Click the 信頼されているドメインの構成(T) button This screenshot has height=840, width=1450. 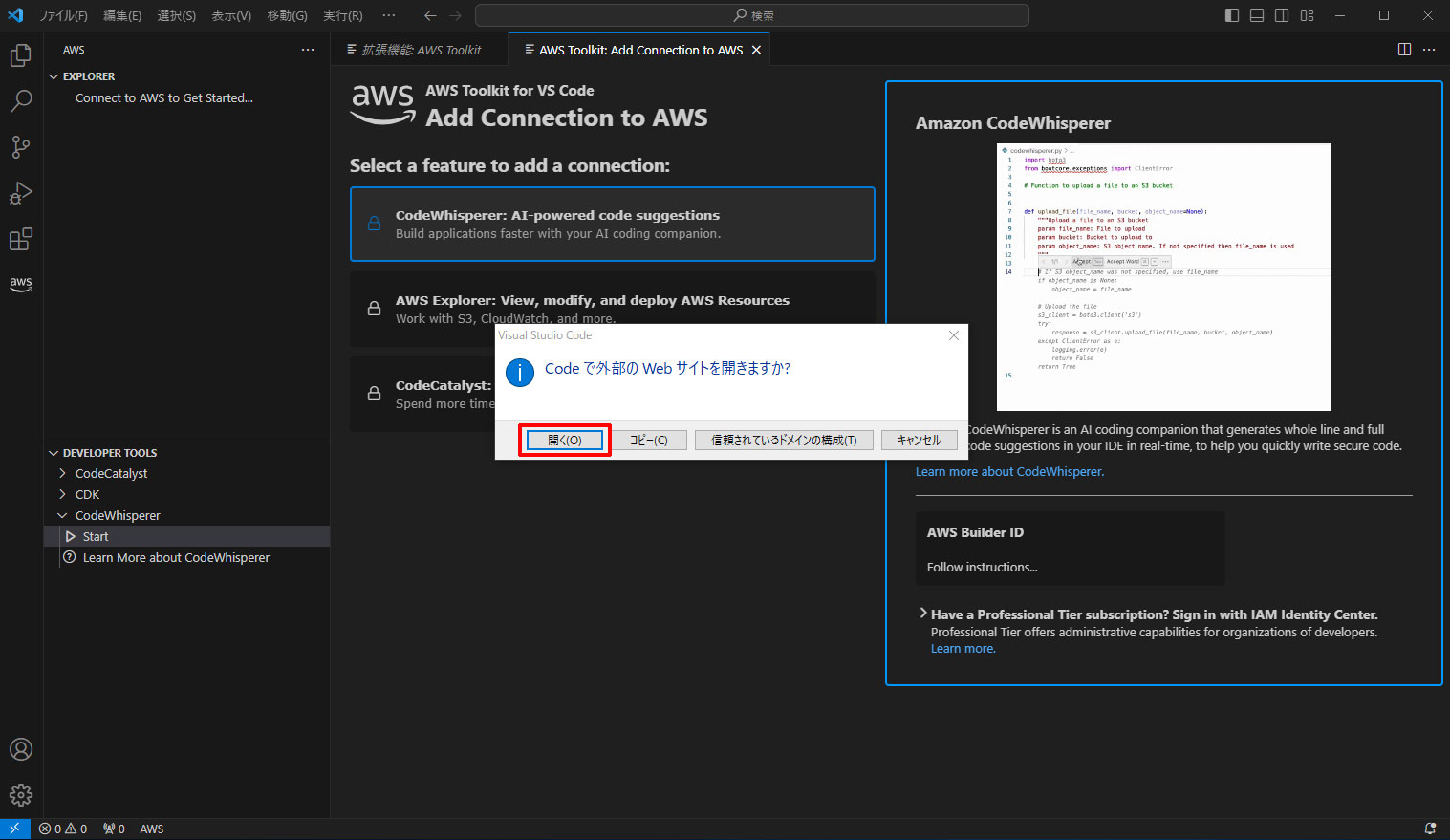(784, 440)
